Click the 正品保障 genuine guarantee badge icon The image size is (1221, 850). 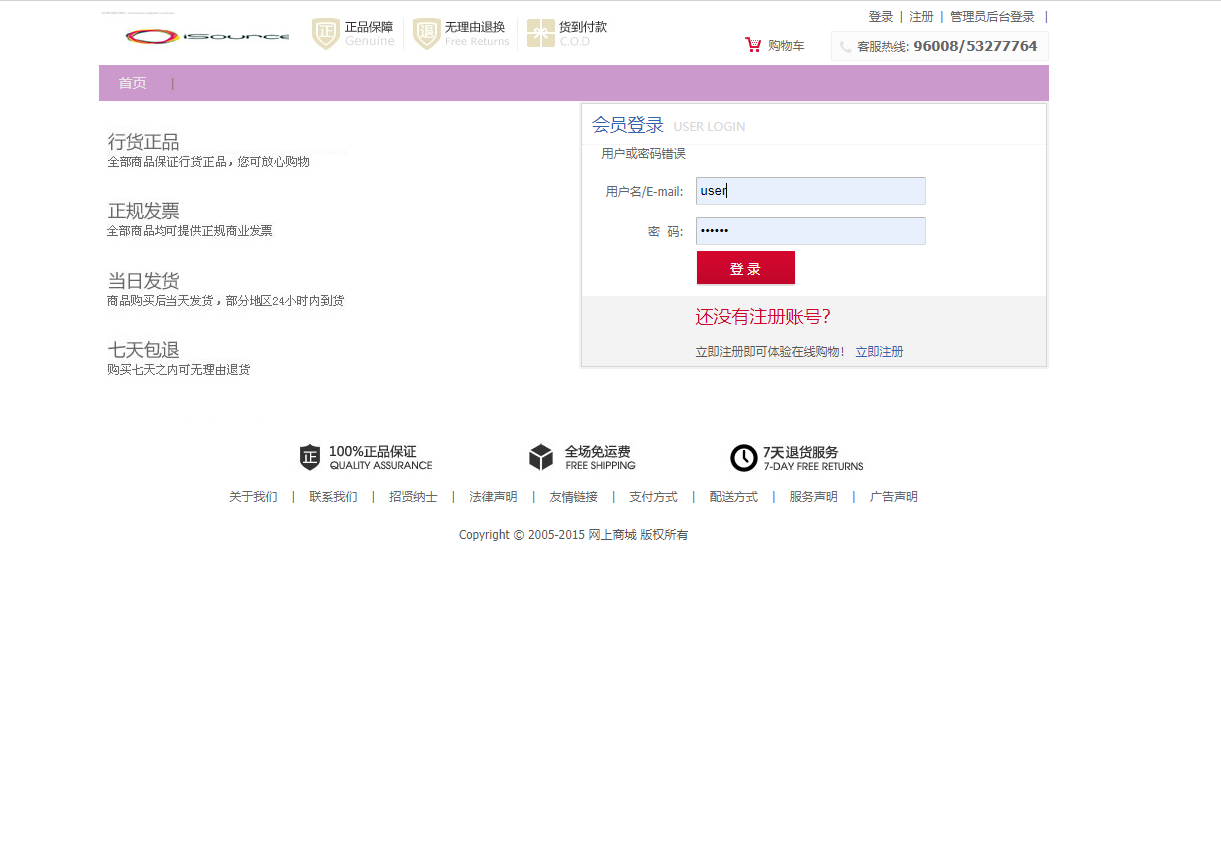(x=324, y=33)
